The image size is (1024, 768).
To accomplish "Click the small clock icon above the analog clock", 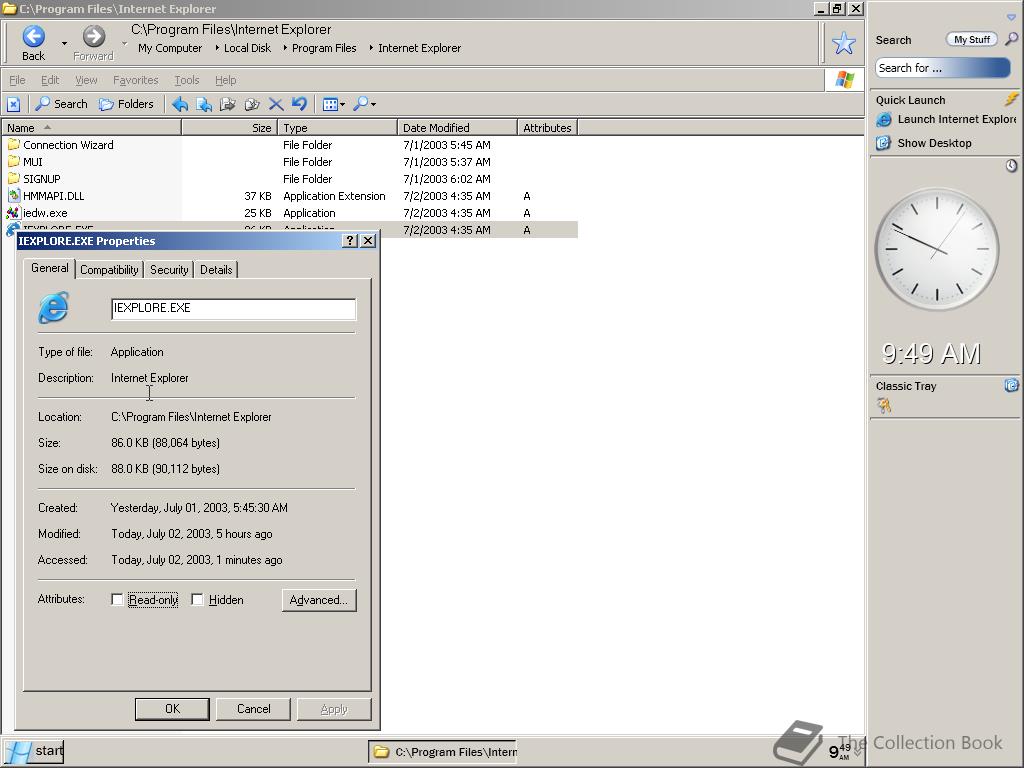I will (1011, 166).
